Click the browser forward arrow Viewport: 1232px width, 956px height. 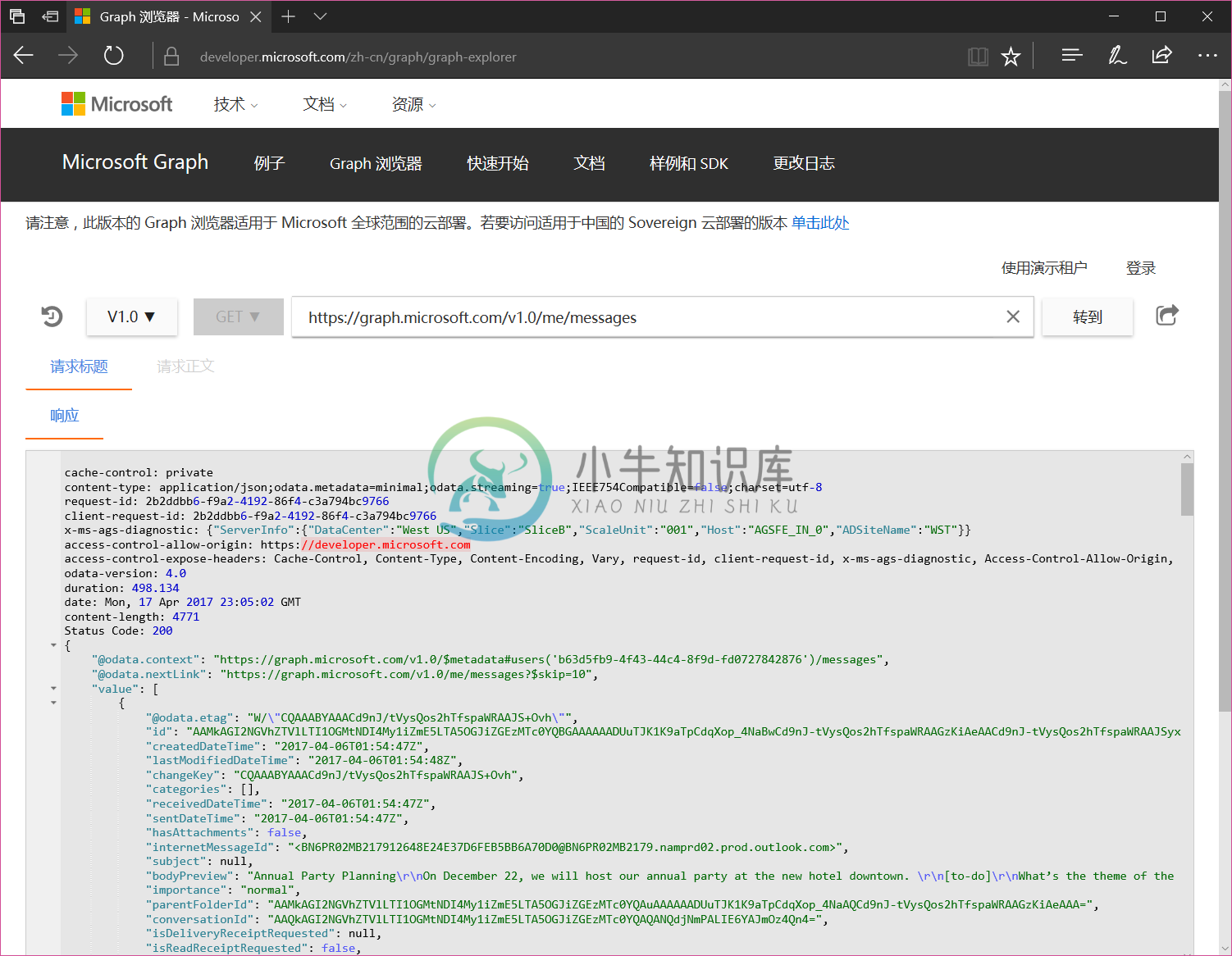coord(68,56)
